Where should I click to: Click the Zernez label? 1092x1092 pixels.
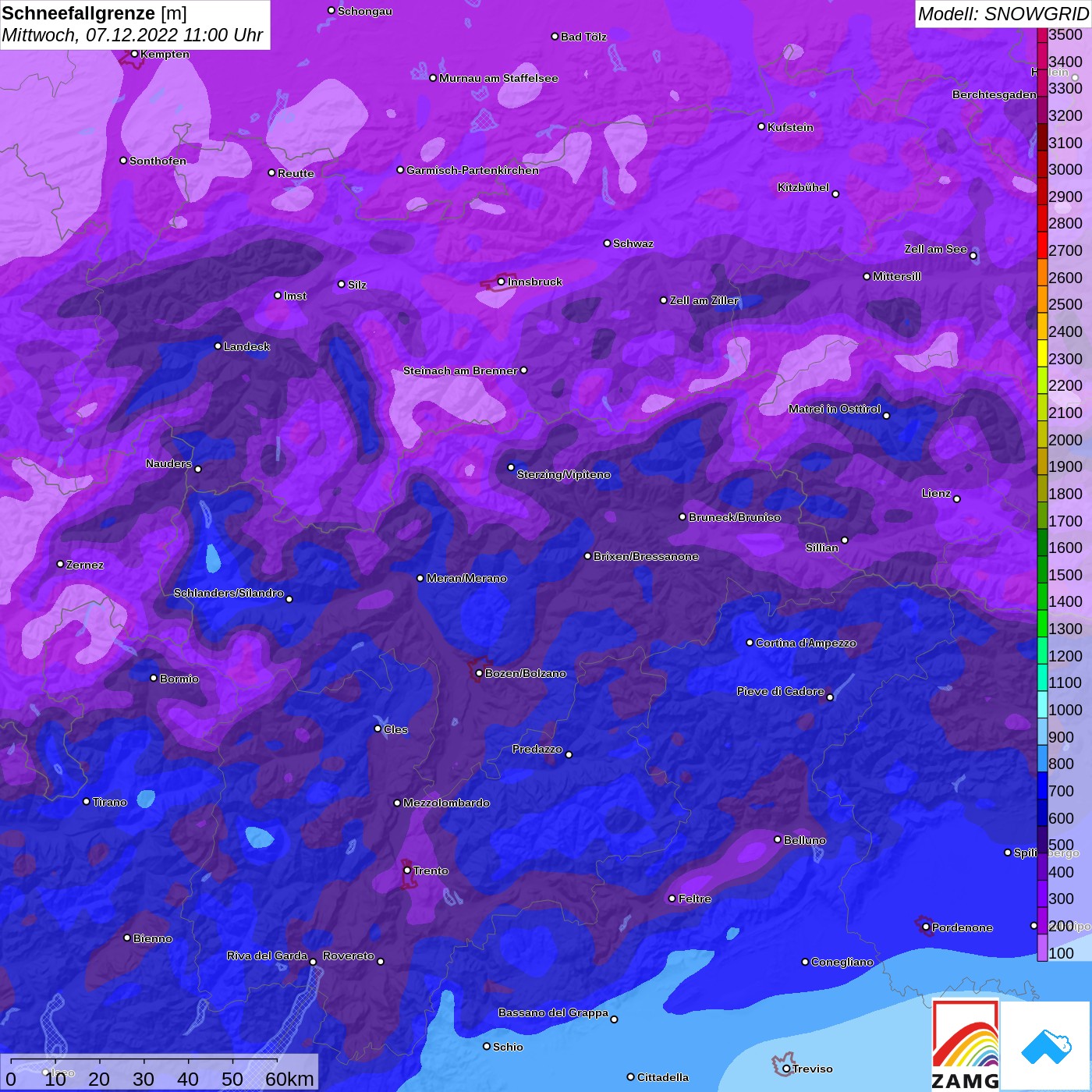coord(85,565)
